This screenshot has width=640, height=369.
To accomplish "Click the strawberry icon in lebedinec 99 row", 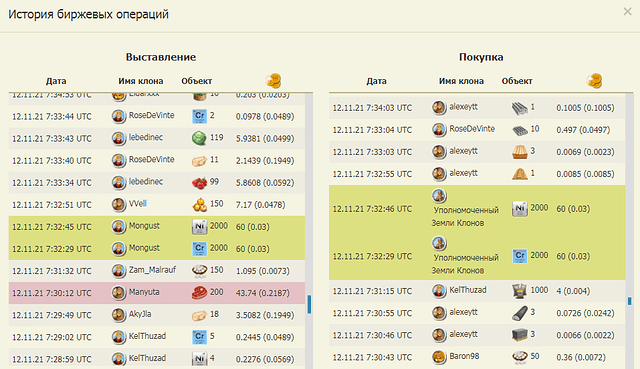I will point(199,183).
